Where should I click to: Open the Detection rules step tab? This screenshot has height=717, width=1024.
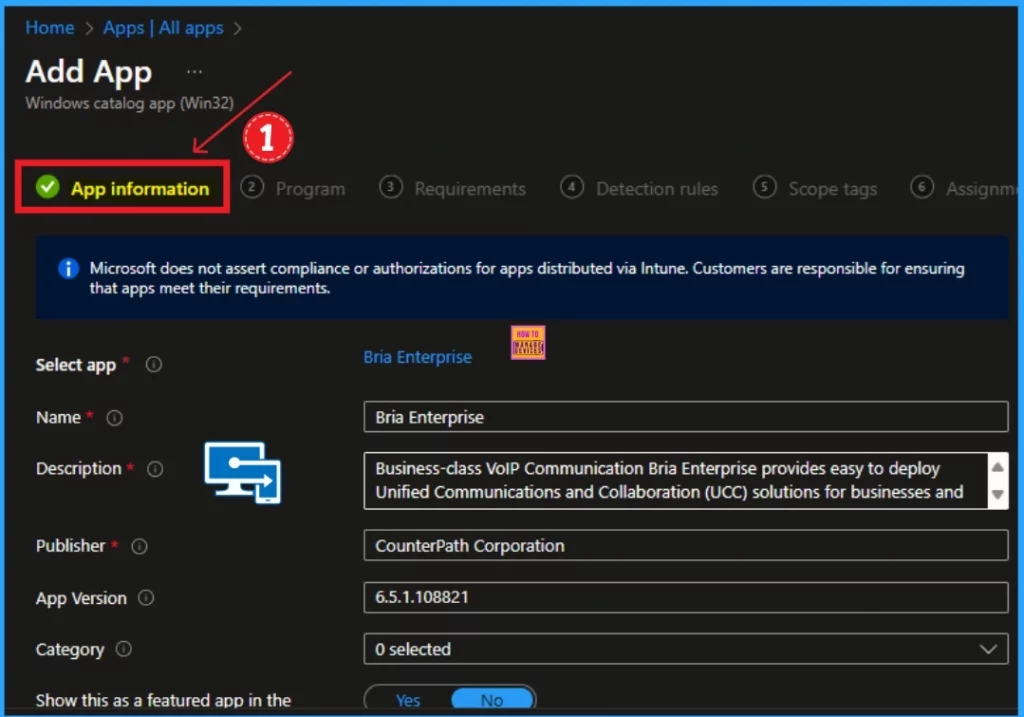(x=639, y=188)
